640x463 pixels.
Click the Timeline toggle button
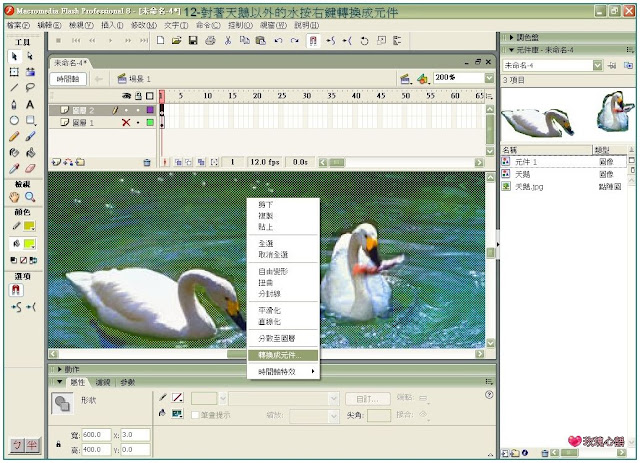[x=68, y=79]
